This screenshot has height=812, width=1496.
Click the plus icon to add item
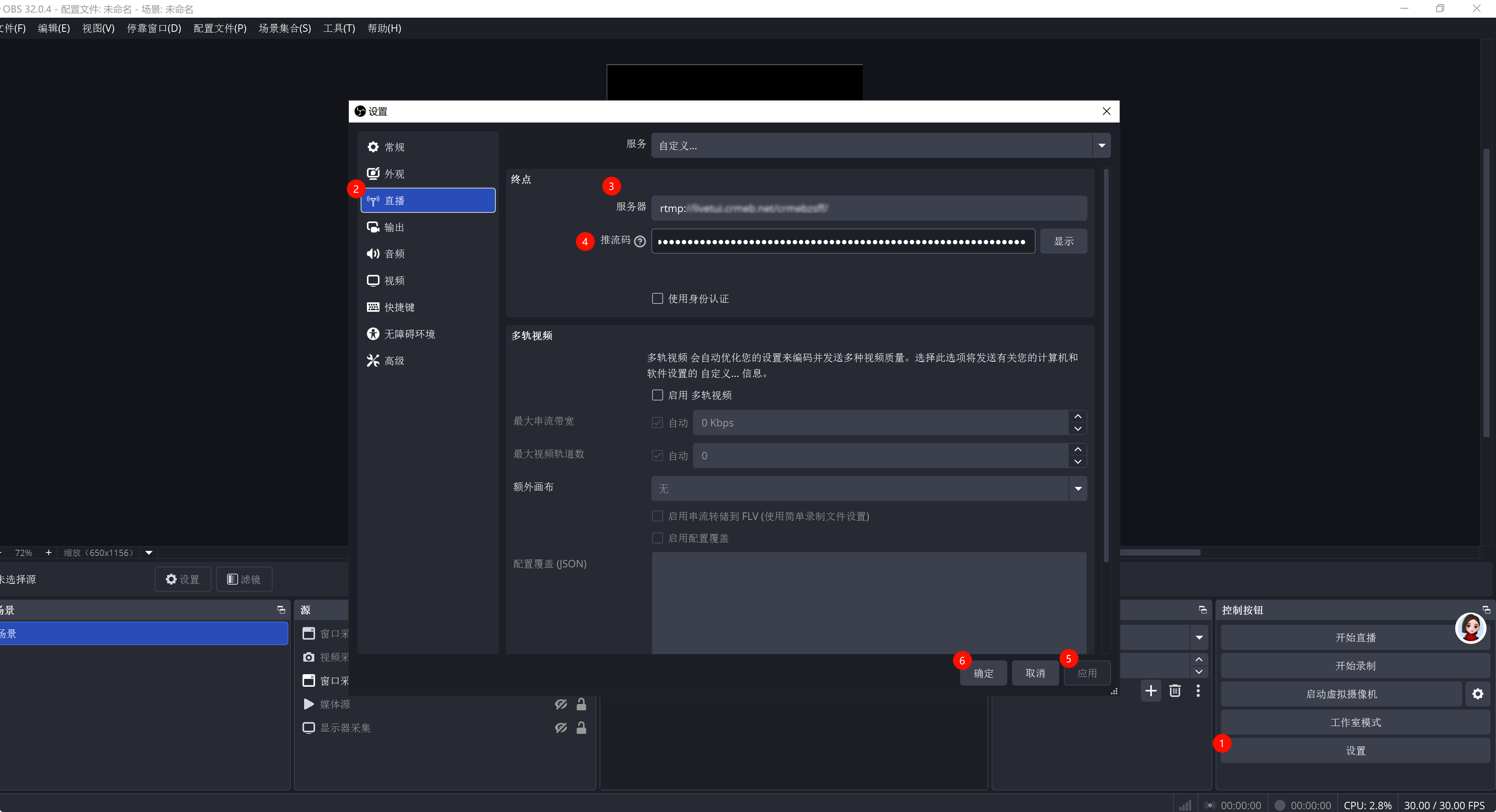(1150, 691)
